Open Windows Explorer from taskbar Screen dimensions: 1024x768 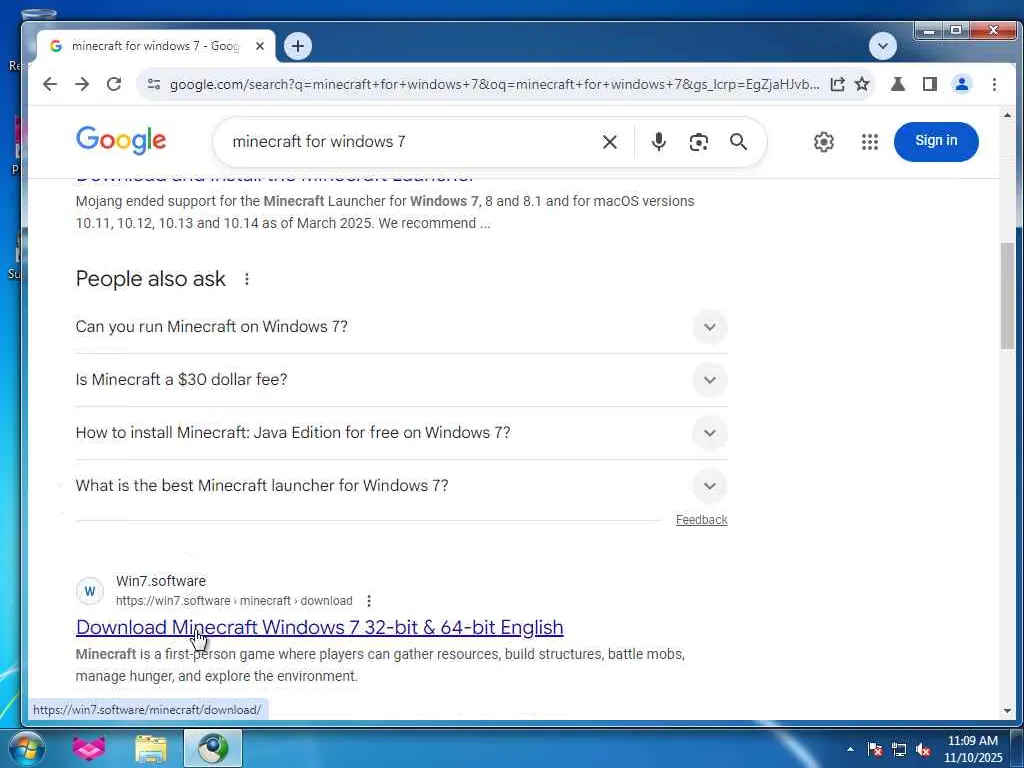[151, 748]
